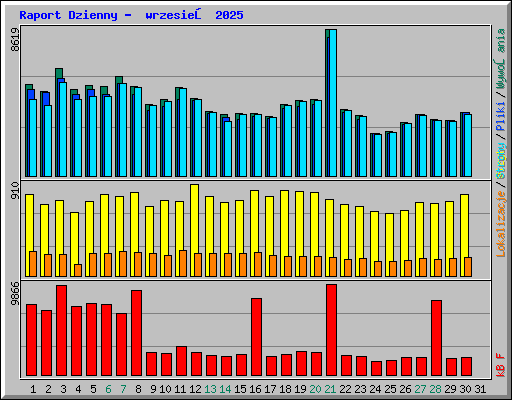
Task: Click the red KB bar for day 28
Action: point(436,338)
